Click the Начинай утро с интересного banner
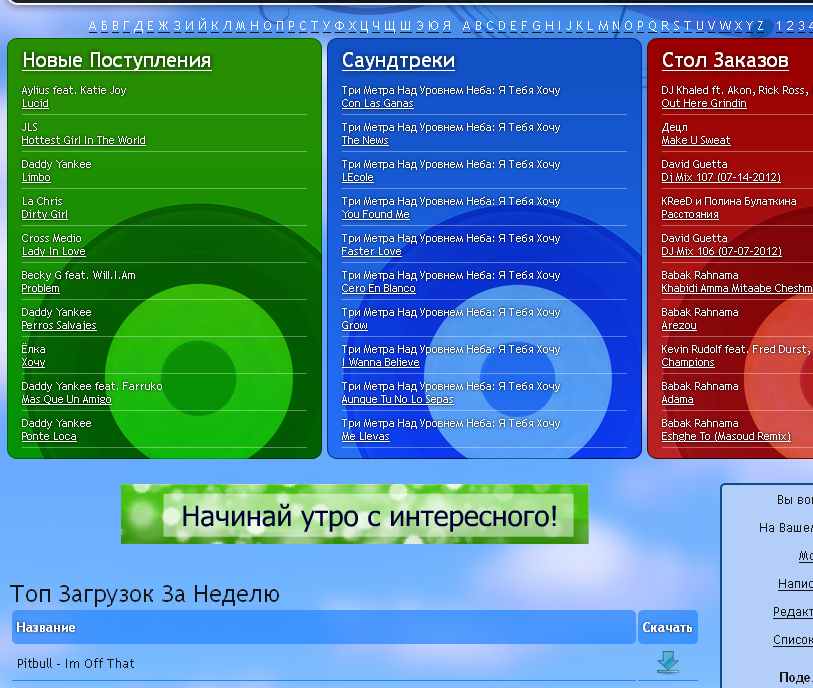Viewport: 813px width, 688px height. (355, 515)
